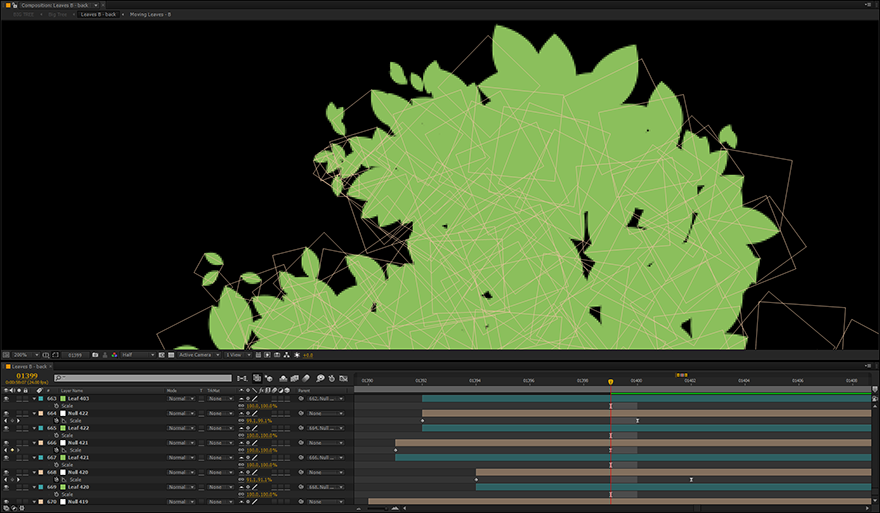Hide the Leaf 403 layer with its eye

click(x=6, y=399)
